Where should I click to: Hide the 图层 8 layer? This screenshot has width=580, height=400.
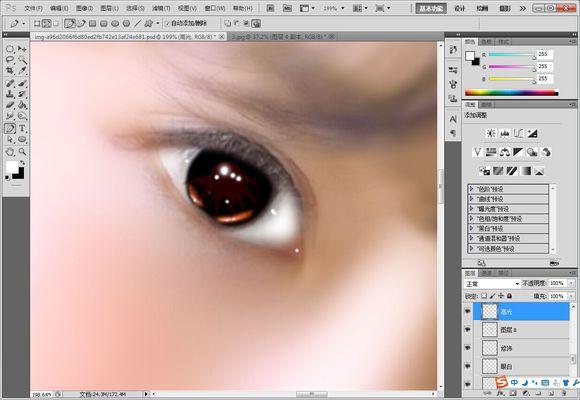[x=468, y=329]
